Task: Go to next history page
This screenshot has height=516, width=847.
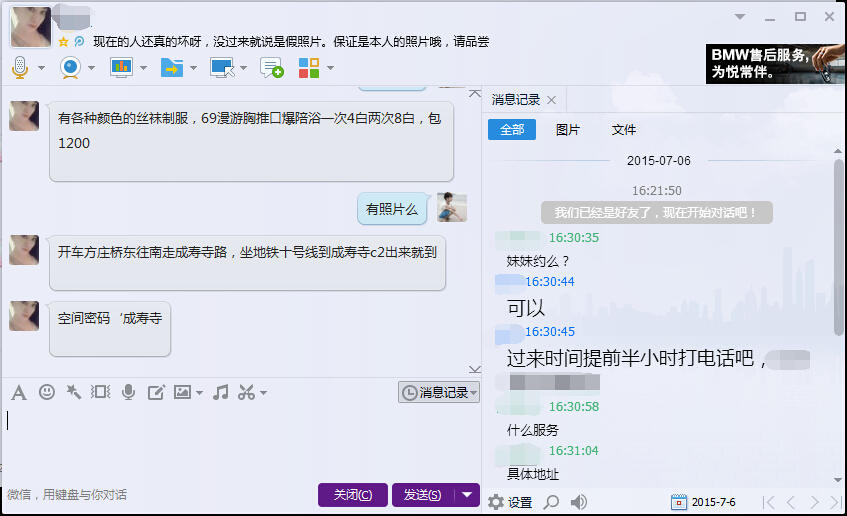Action: click(814, 502)
